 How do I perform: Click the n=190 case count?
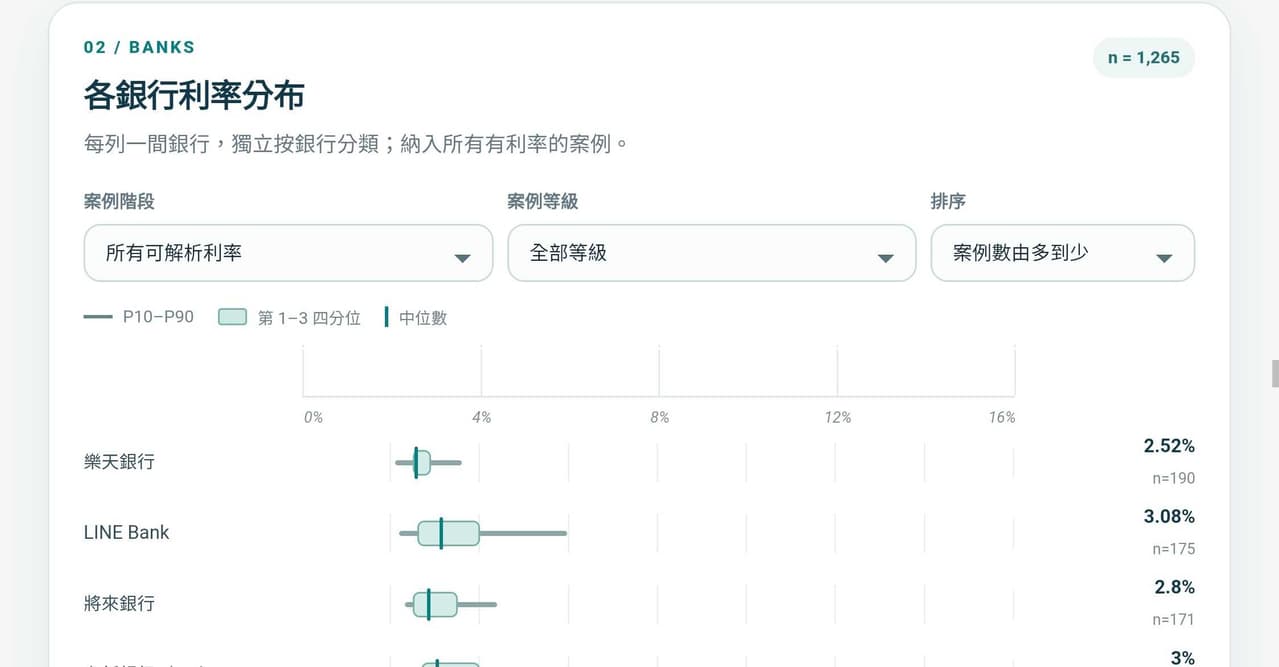[1173, 478]
